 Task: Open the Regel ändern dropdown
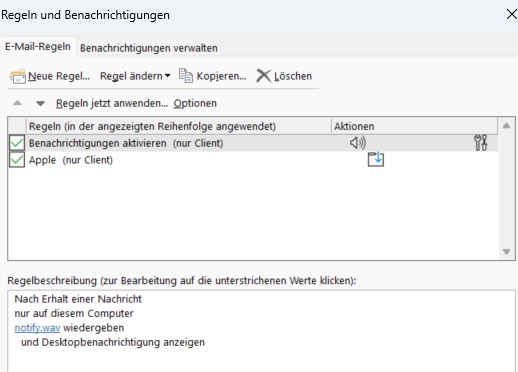[135, 76]
